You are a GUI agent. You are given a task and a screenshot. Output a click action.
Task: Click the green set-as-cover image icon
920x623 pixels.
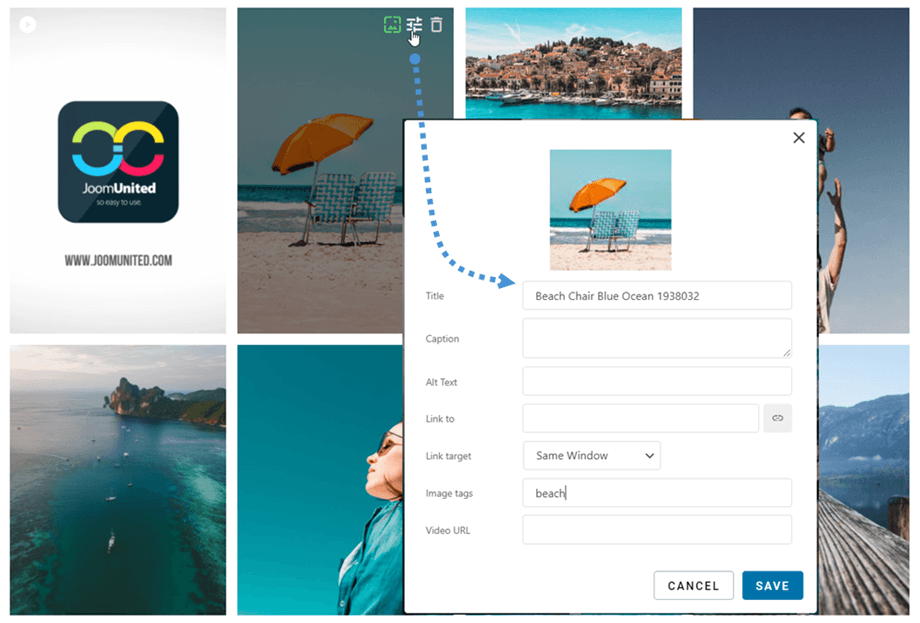click(392, 25)
